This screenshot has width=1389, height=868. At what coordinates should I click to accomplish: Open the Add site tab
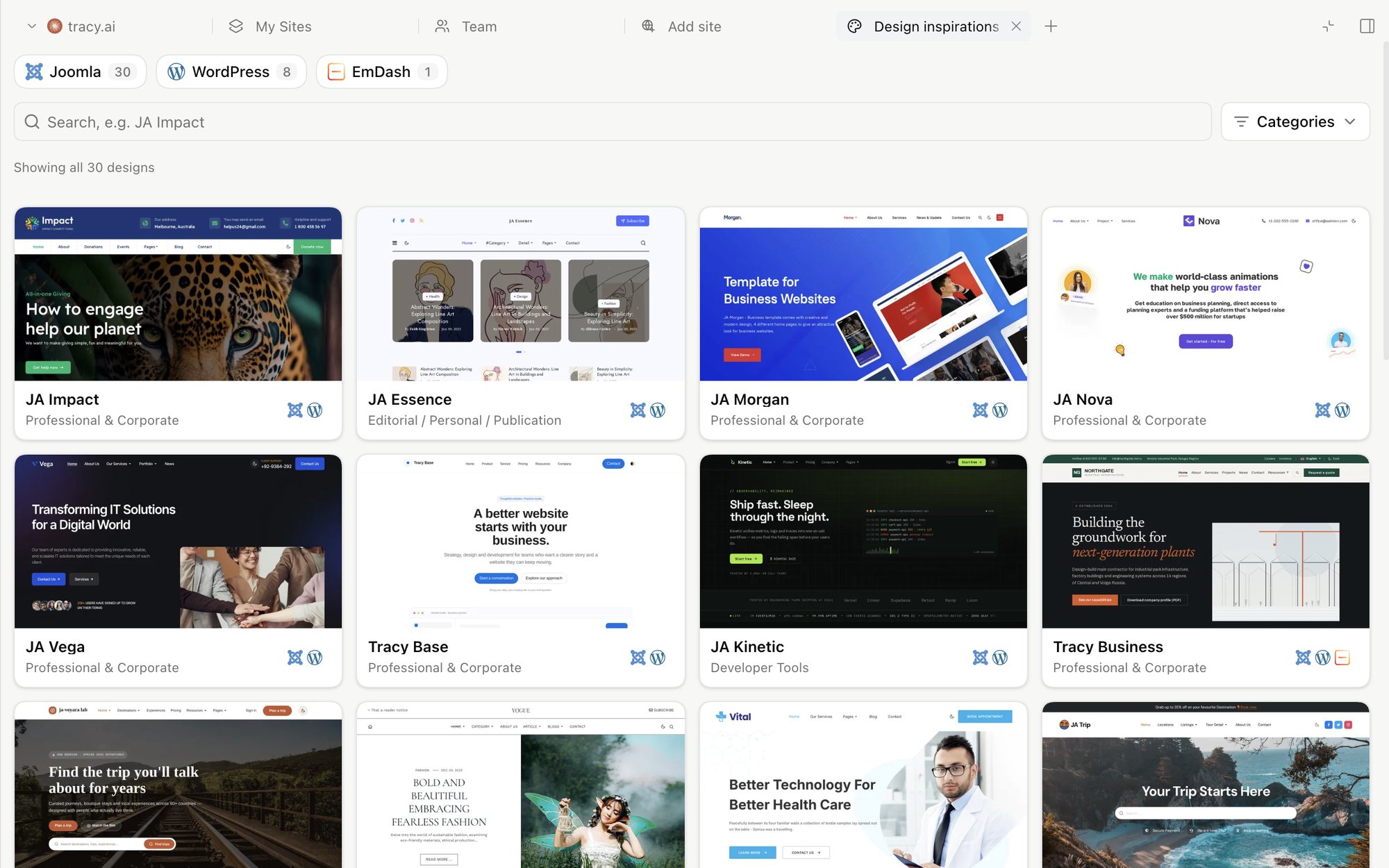681,26
